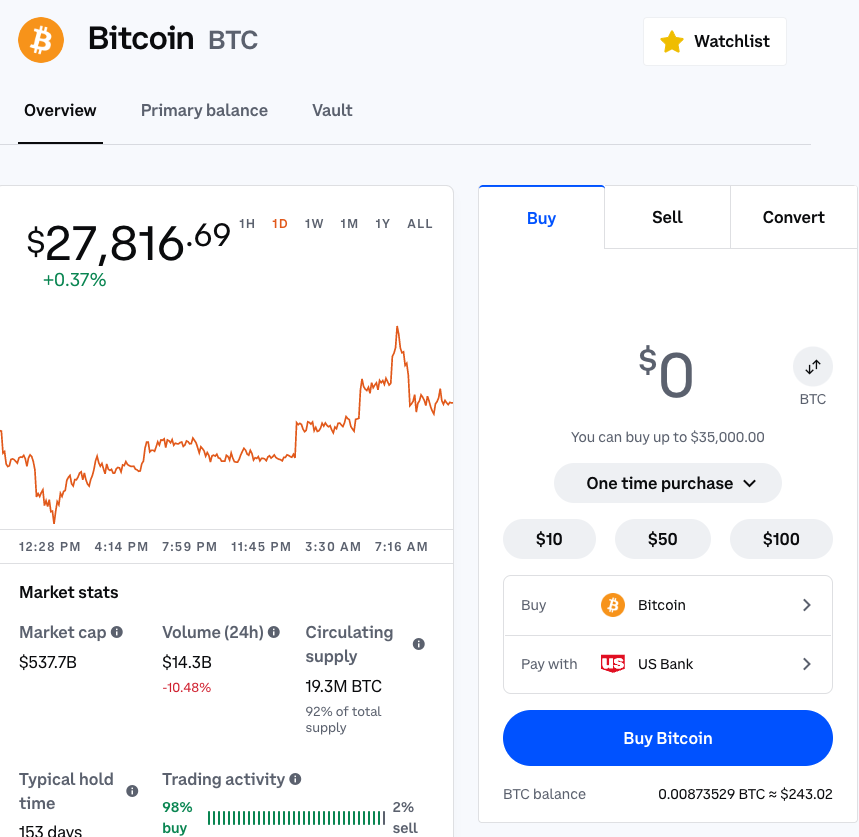The height and width of the screenshot is (837, 859).
Task: Click the Bitcoin logo in the page header
Action: click(40, 40)
